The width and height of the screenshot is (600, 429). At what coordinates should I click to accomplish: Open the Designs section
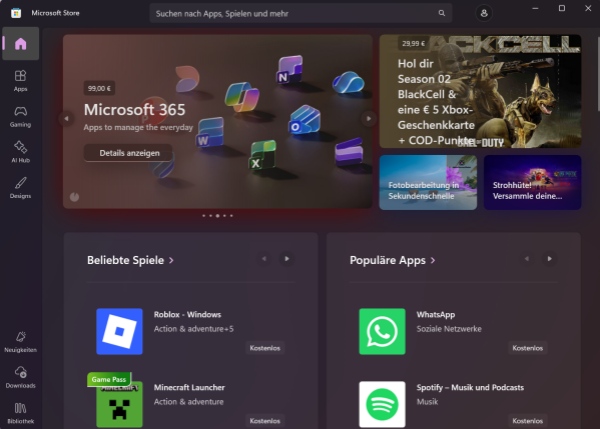21,188
